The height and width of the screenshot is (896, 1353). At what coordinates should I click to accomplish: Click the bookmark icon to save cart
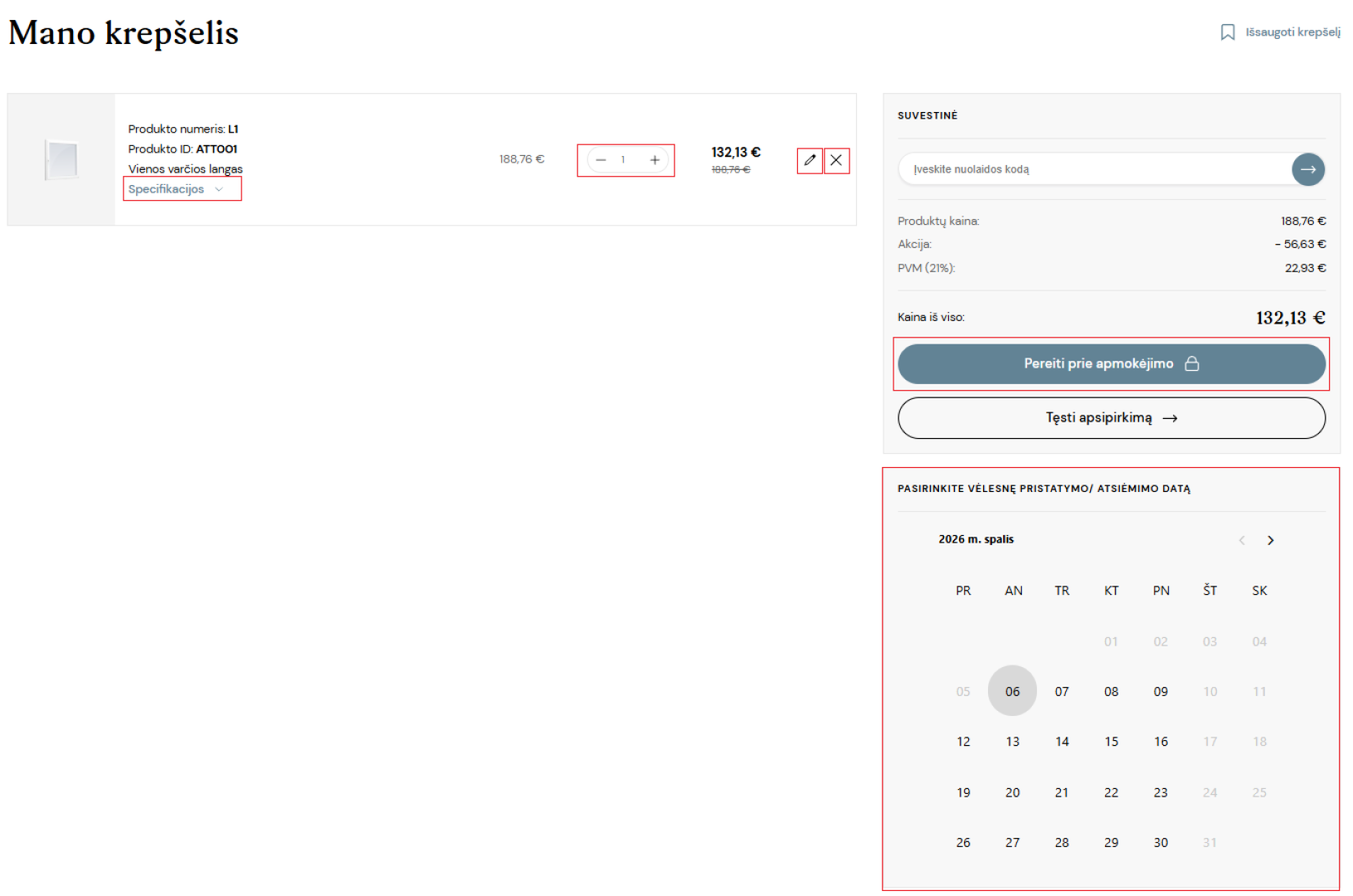tap(1228, 32)
